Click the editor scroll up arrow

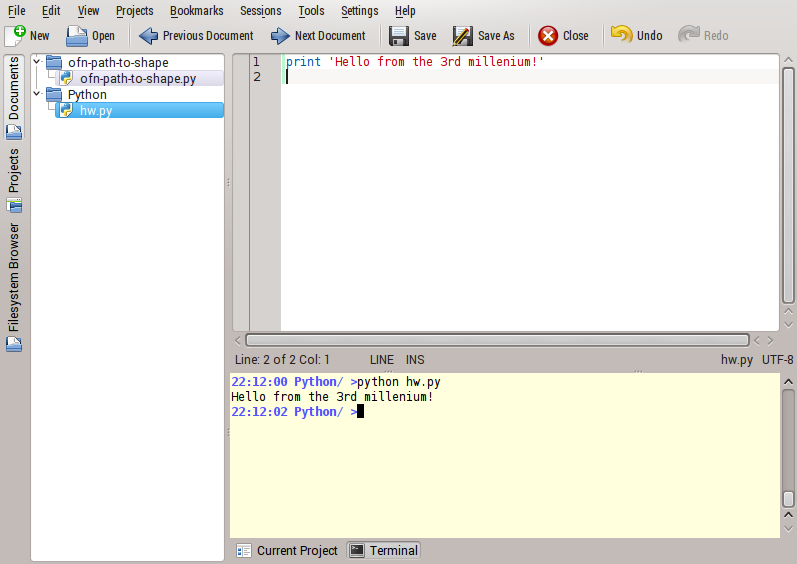[x=788, y=60]
